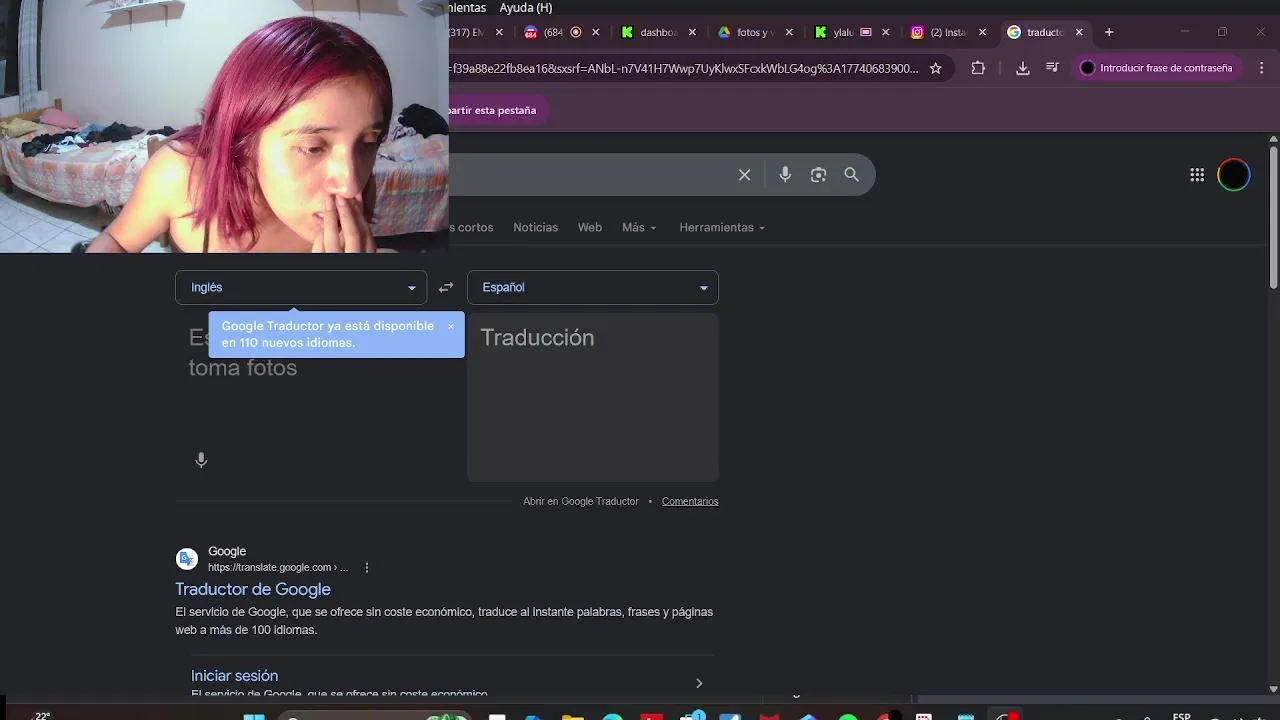Click the recording indicator on the (684 tab

pos(575,32)
